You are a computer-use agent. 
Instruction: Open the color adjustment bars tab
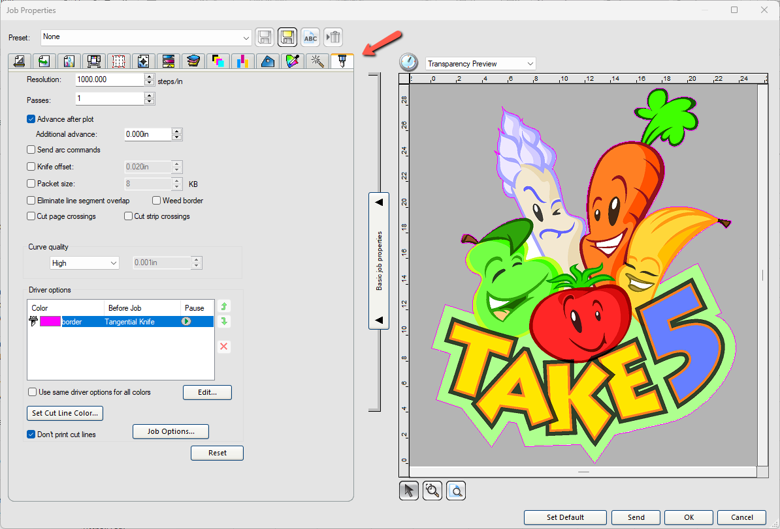(242, 62)
